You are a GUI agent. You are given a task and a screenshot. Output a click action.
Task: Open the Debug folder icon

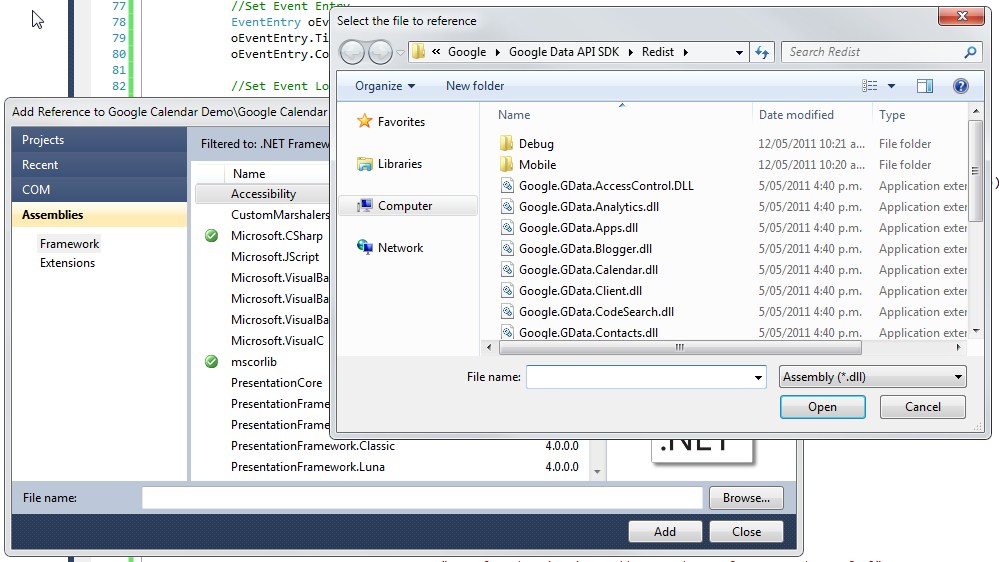[507, 143]
